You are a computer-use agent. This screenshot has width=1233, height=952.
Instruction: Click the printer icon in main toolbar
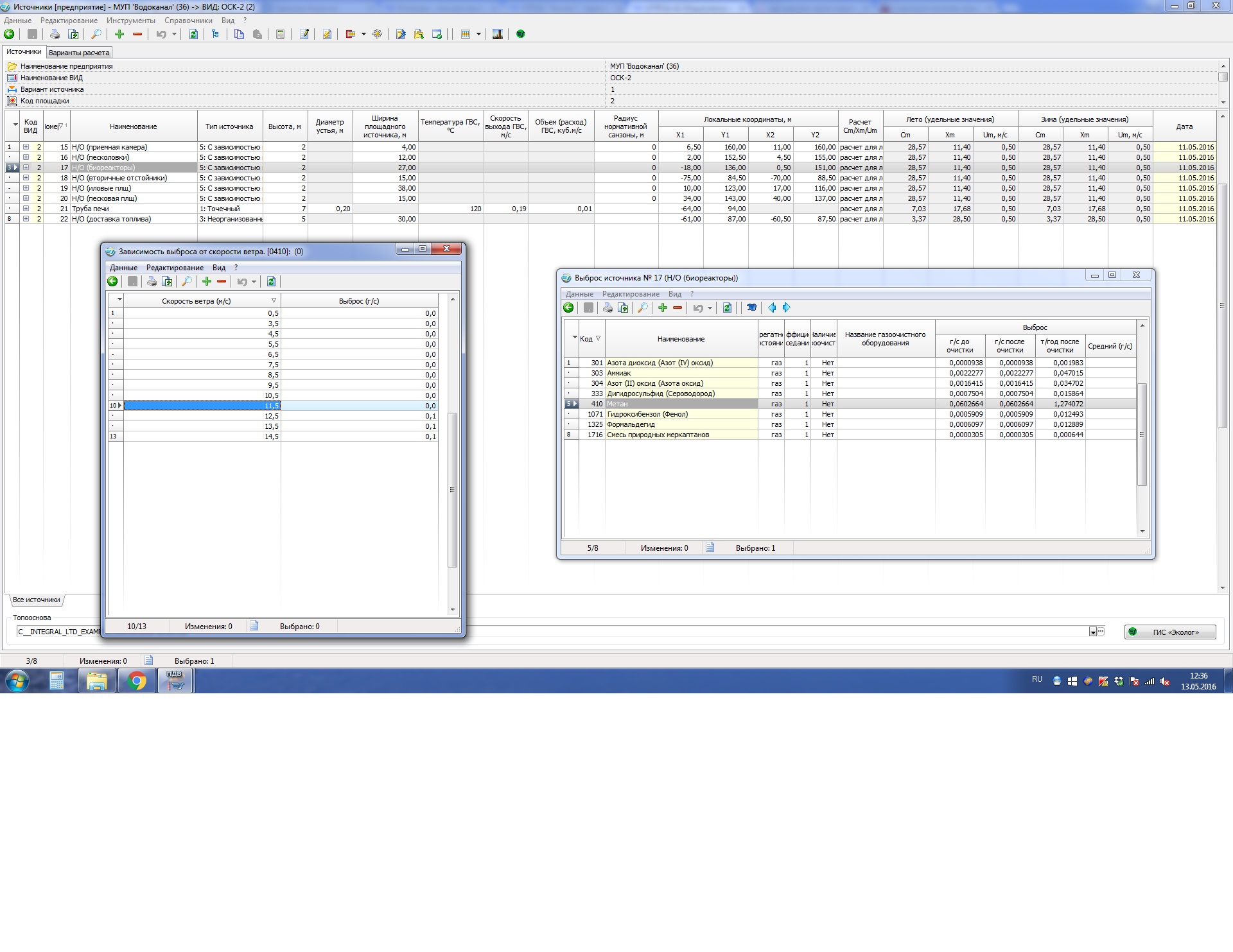click(55, 34)
